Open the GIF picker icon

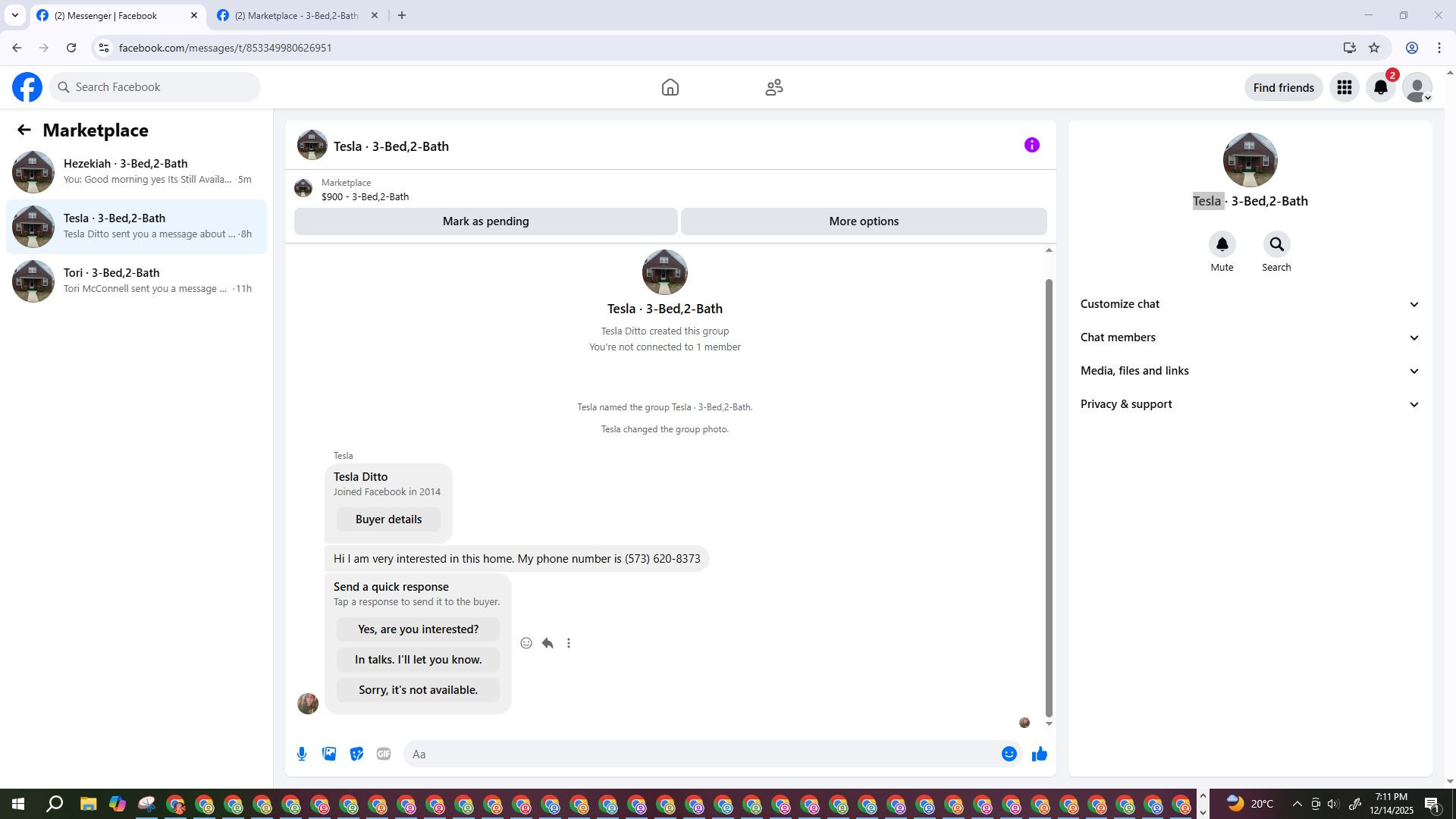click(x=384, y=754)
